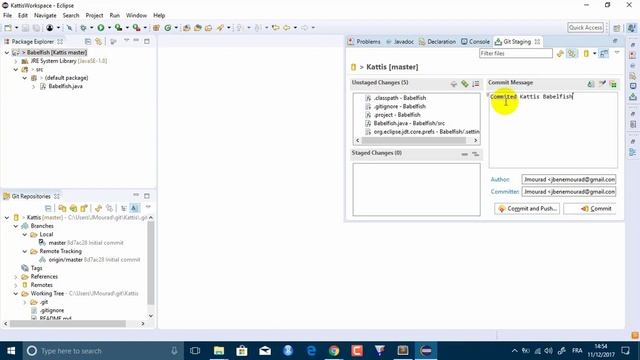Click Add selected files to index icon
Viewport: 640px width, 360px height.
point(453,84)
